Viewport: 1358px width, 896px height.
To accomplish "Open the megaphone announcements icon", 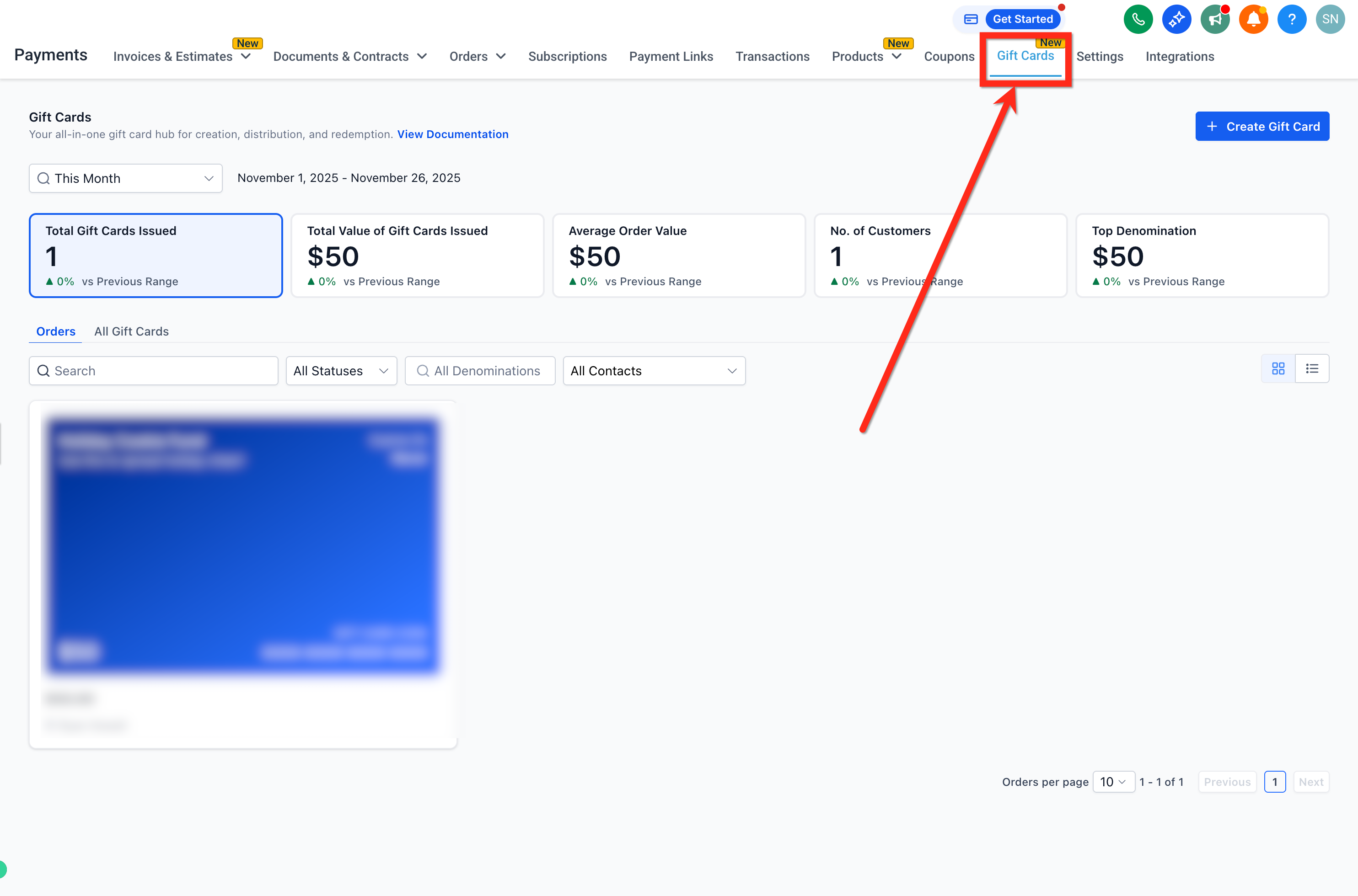I will [1214, 19].
